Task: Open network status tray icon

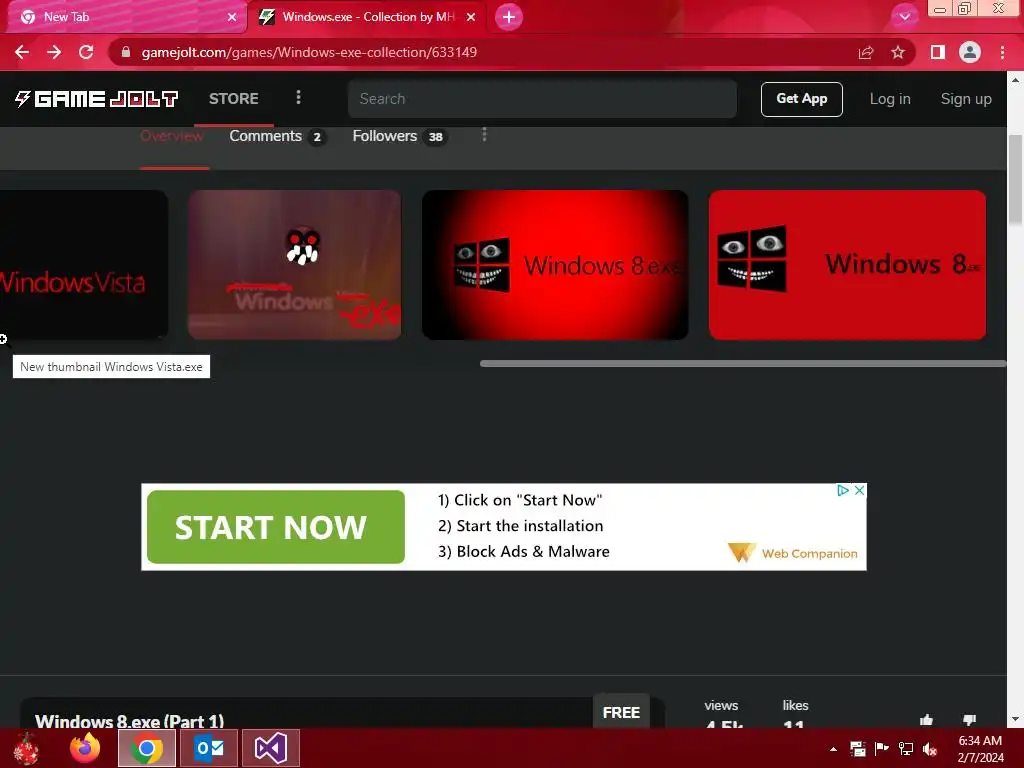Action: pyautogui.click(x=906, y=749)
